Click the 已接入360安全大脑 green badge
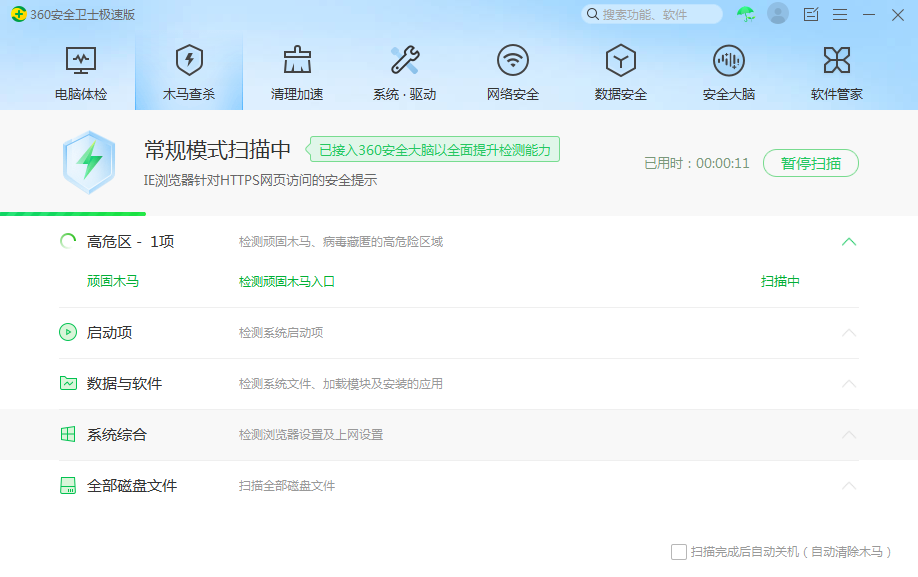This screenshot has width=918, height=577. [x=433, y=149]
